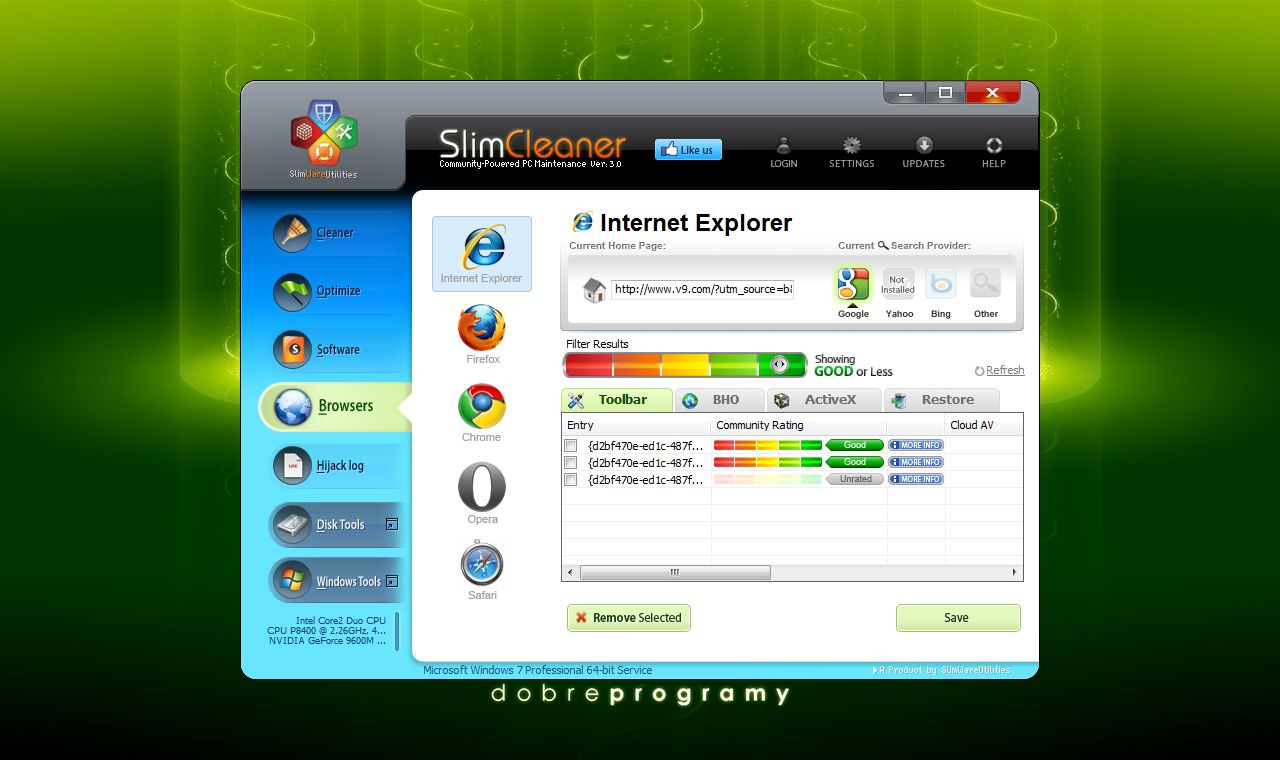This screenshot has height=760, width=1280.
Task: Check the Unrated entry checkbox
Action: (571, 480)
